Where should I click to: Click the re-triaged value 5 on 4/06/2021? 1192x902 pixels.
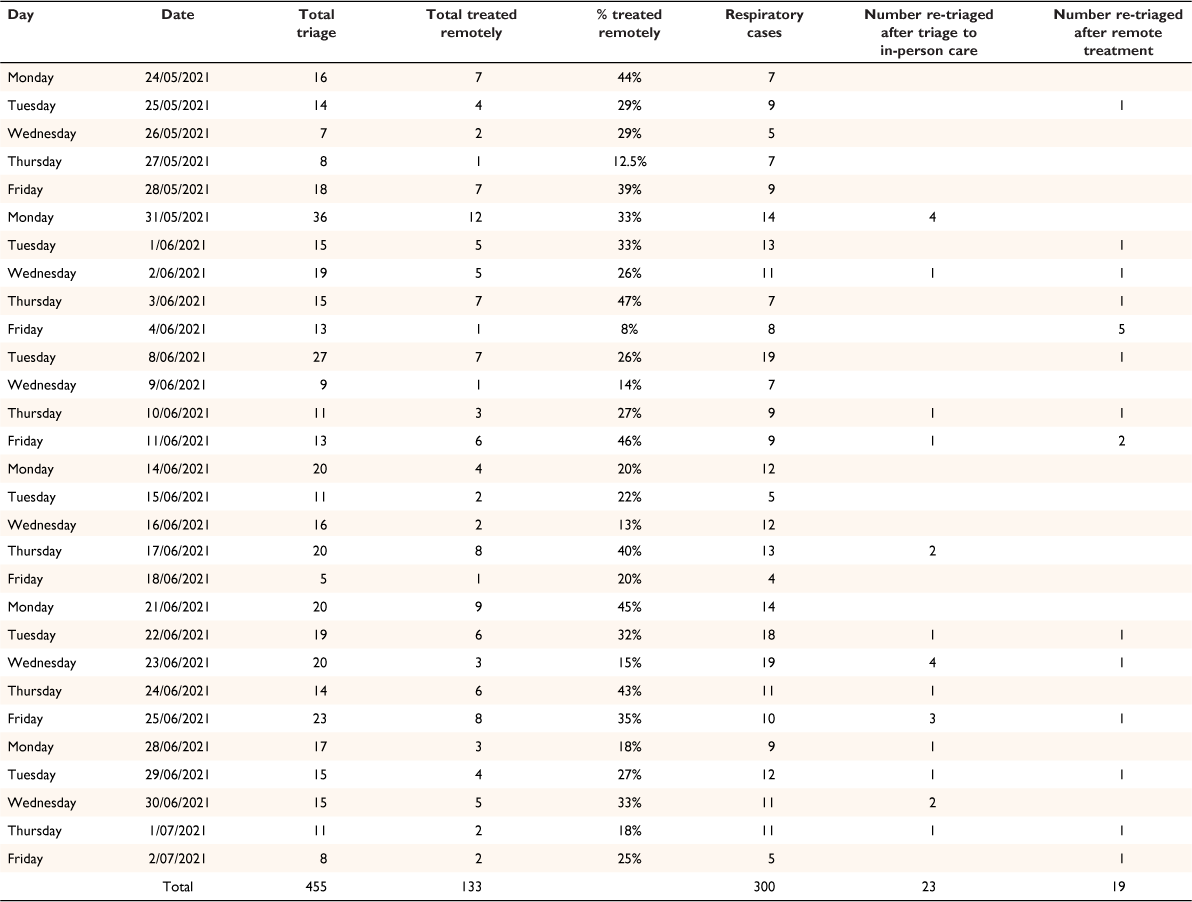[1121, 330]
